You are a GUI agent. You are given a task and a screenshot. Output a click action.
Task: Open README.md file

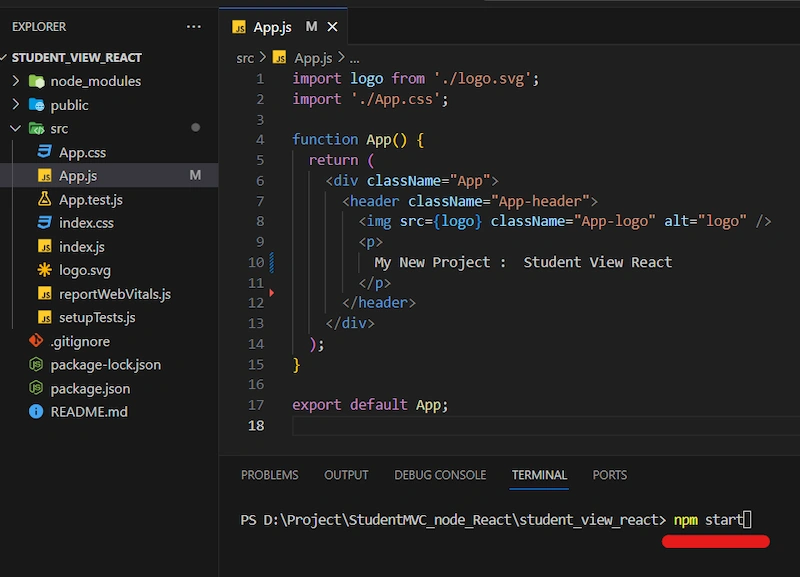(89, 412)
